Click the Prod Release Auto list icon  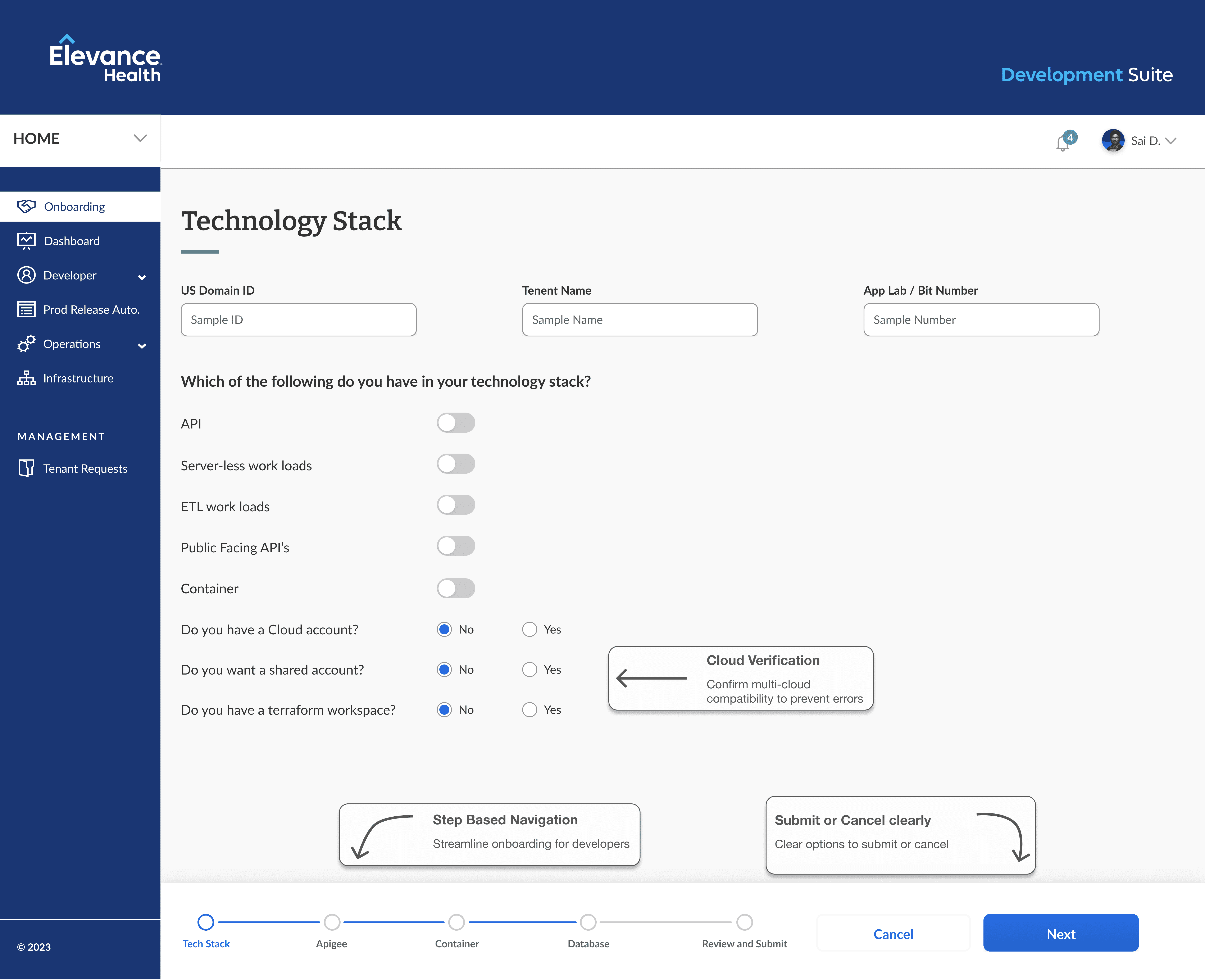coord(26,309)
